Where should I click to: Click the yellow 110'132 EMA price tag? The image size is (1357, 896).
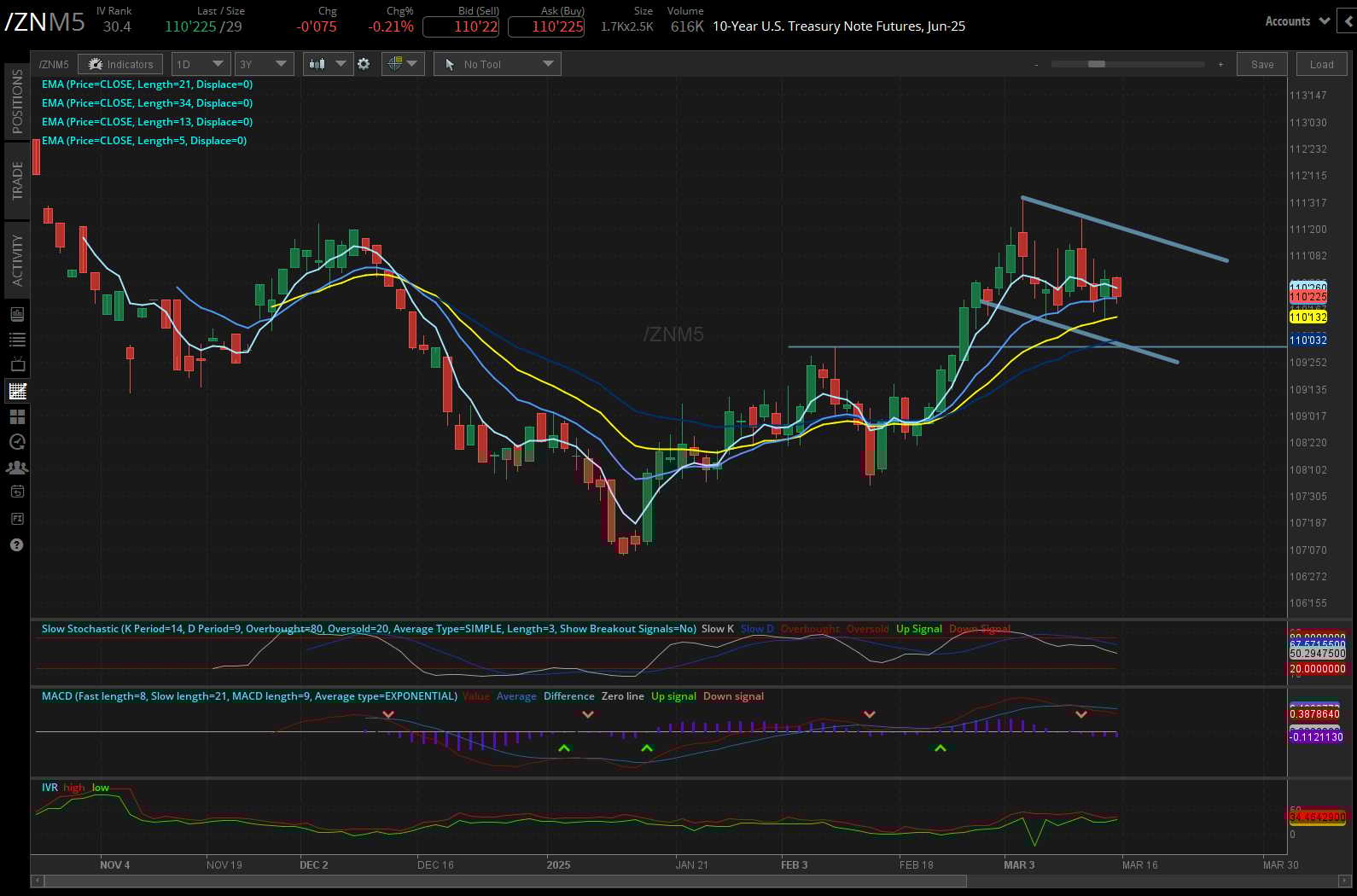point(1307,317)
